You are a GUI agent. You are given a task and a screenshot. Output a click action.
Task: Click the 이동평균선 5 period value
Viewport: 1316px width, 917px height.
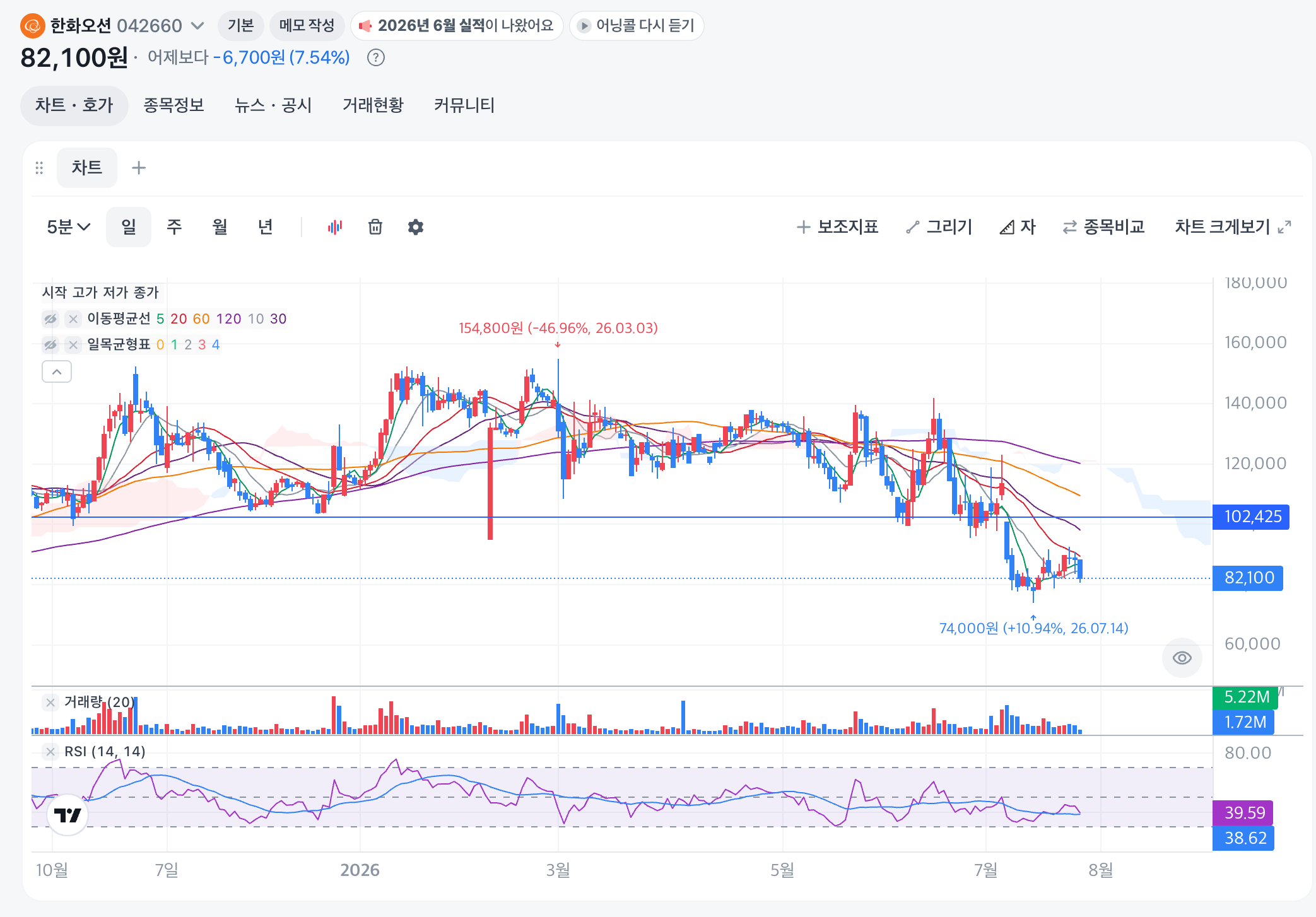tap(160, 319)
